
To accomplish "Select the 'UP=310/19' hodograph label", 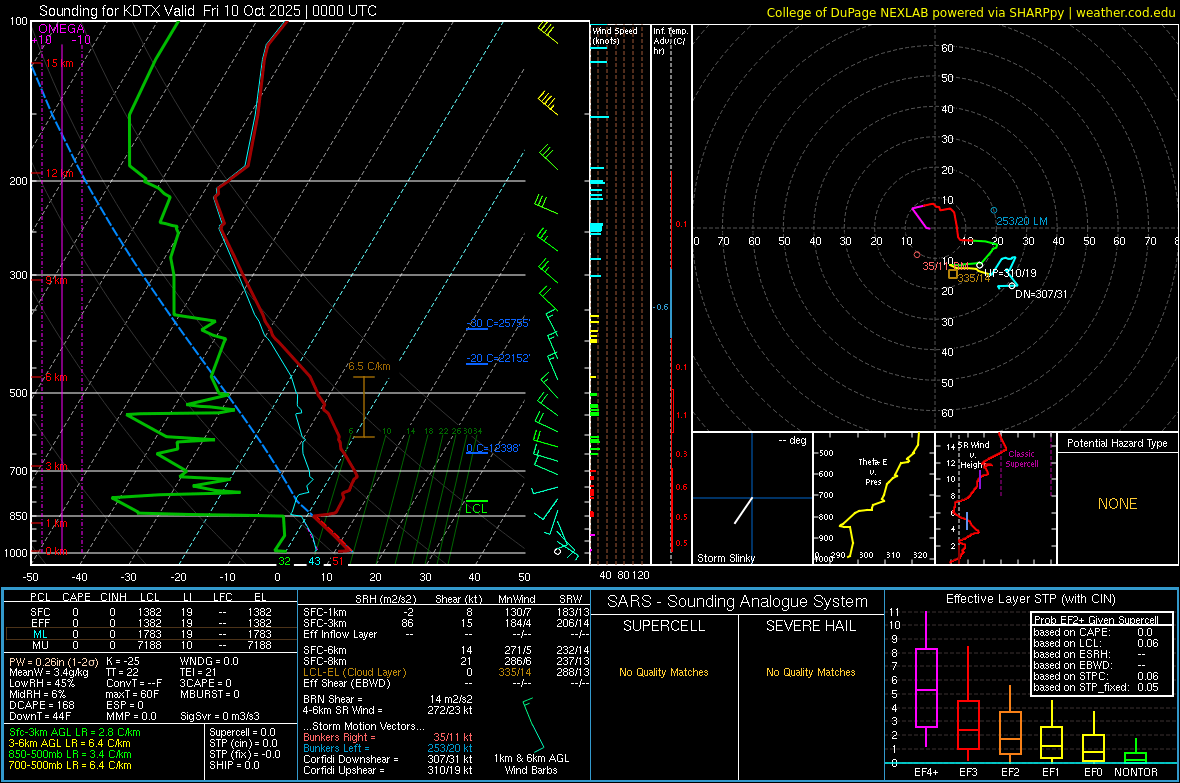I will point(1011,273).
